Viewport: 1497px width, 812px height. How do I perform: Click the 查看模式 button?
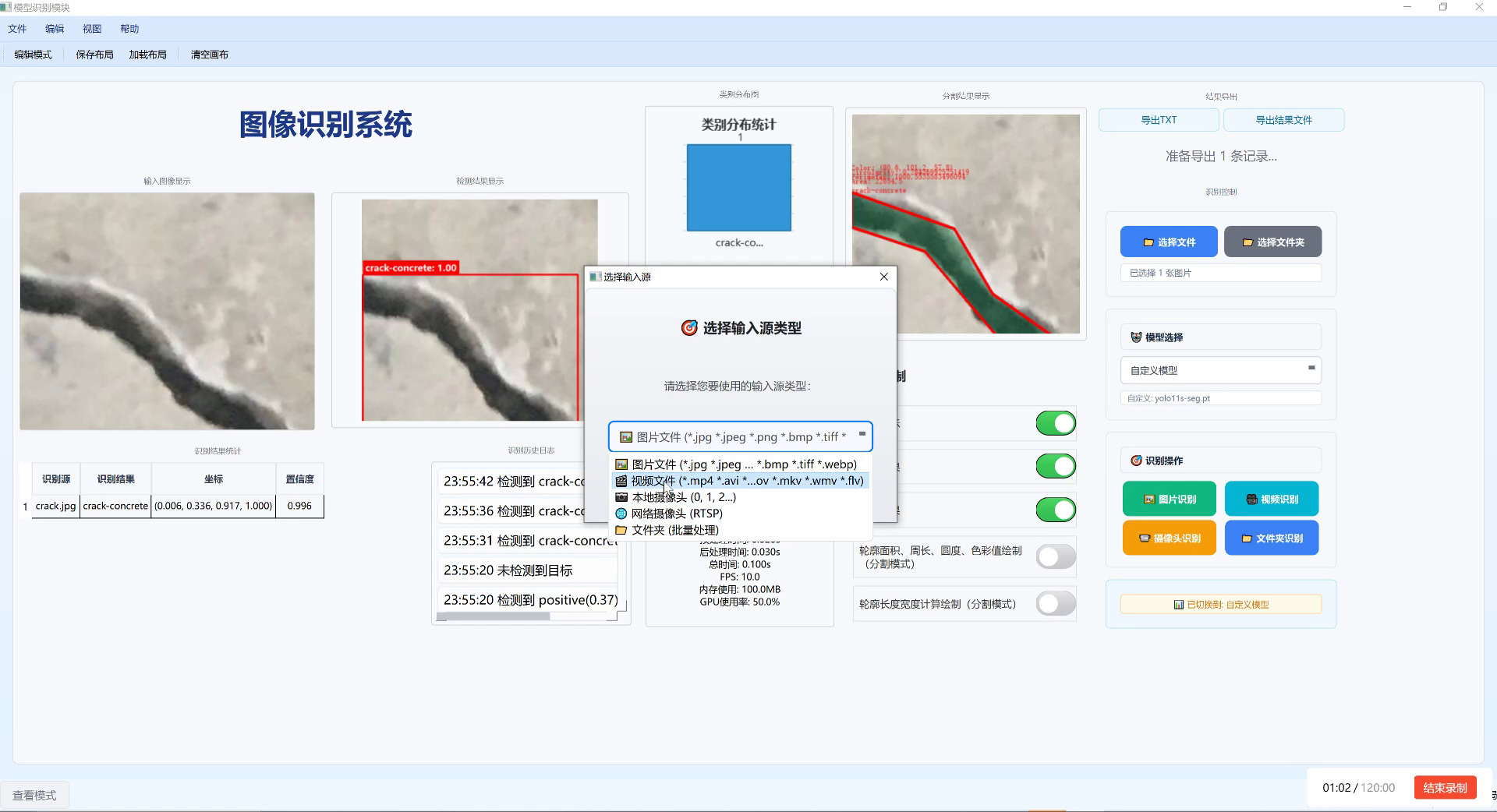(34, 796)
